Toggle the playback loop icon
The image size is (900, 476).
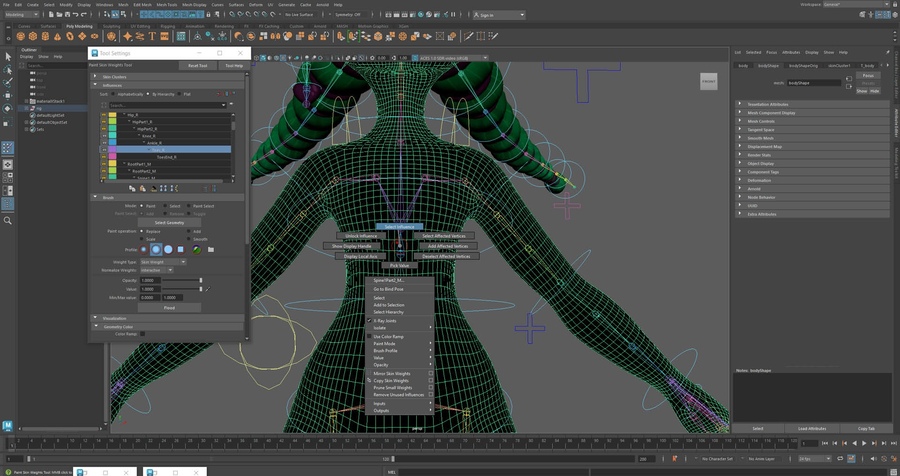click(839, 459)
